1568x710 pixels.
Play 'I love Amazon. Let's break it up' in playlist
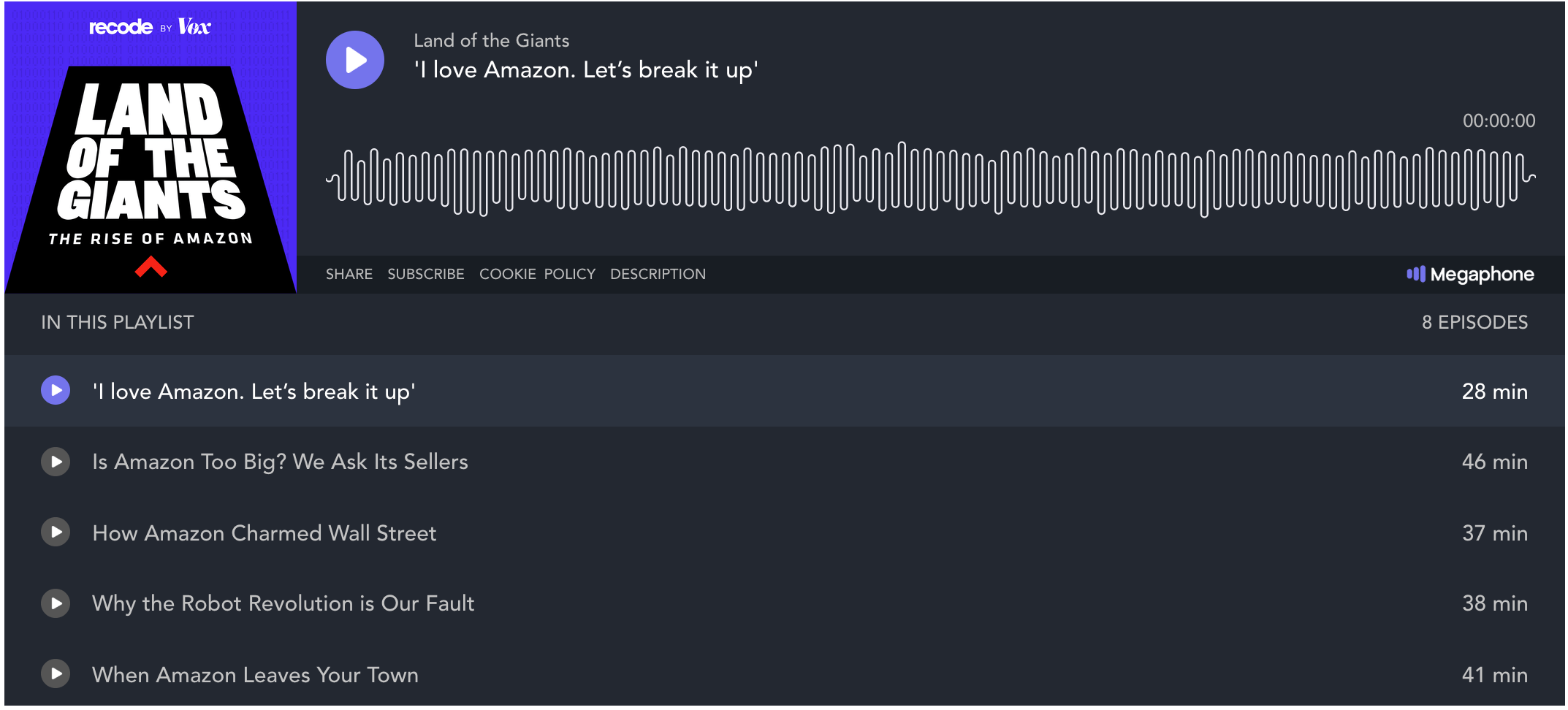coord(56,390)
